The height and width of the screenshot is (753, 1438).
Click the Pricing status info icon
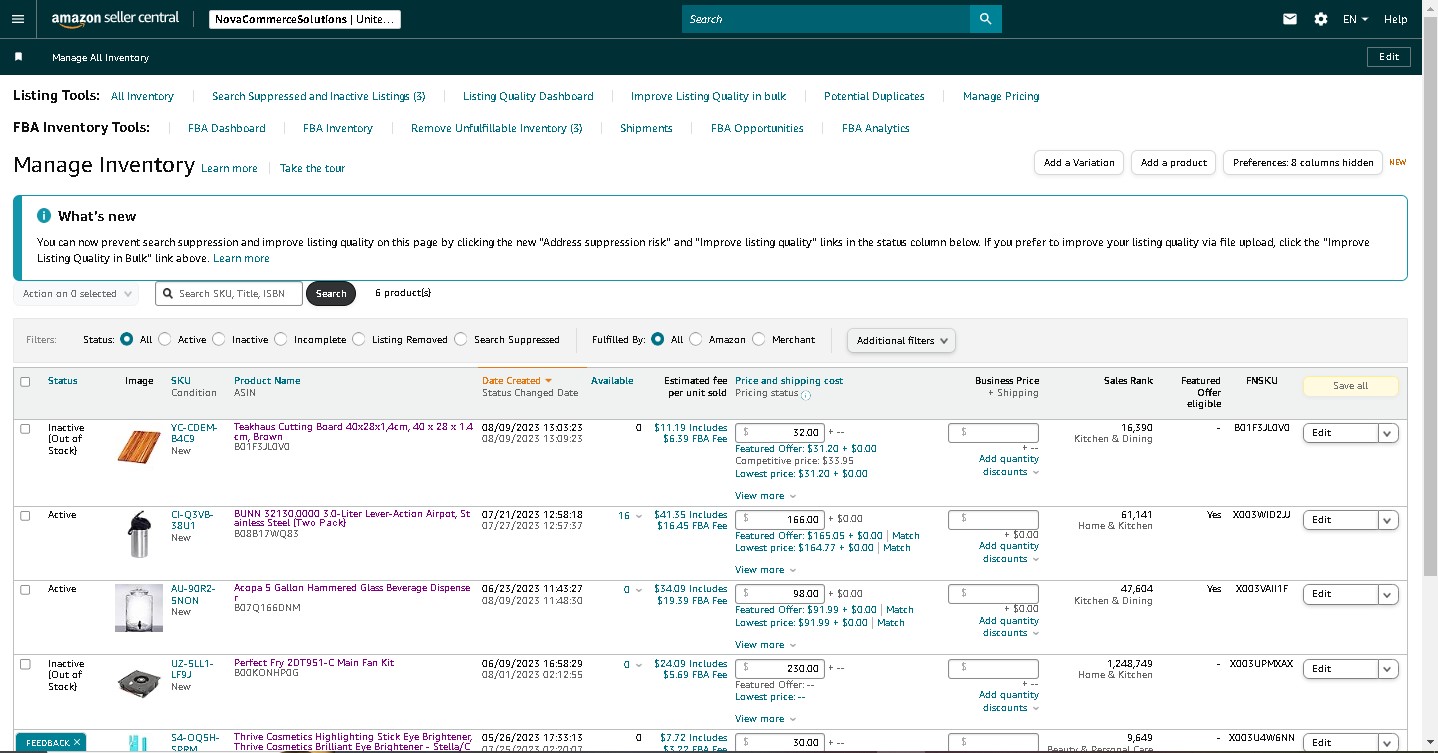(806, 394)
